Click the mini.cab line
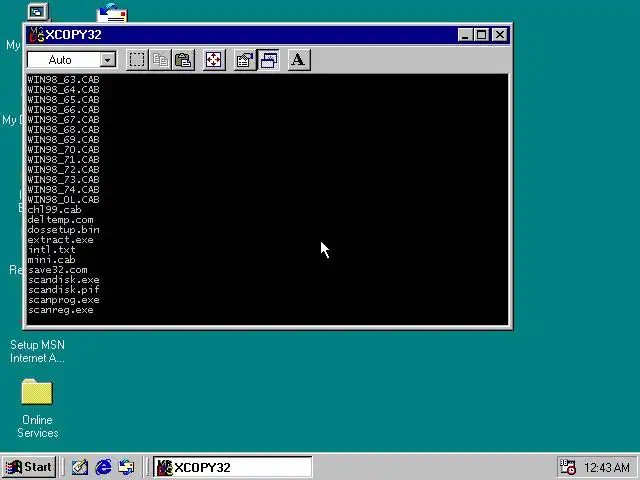640x480 pixels. (x=51, y=259)
